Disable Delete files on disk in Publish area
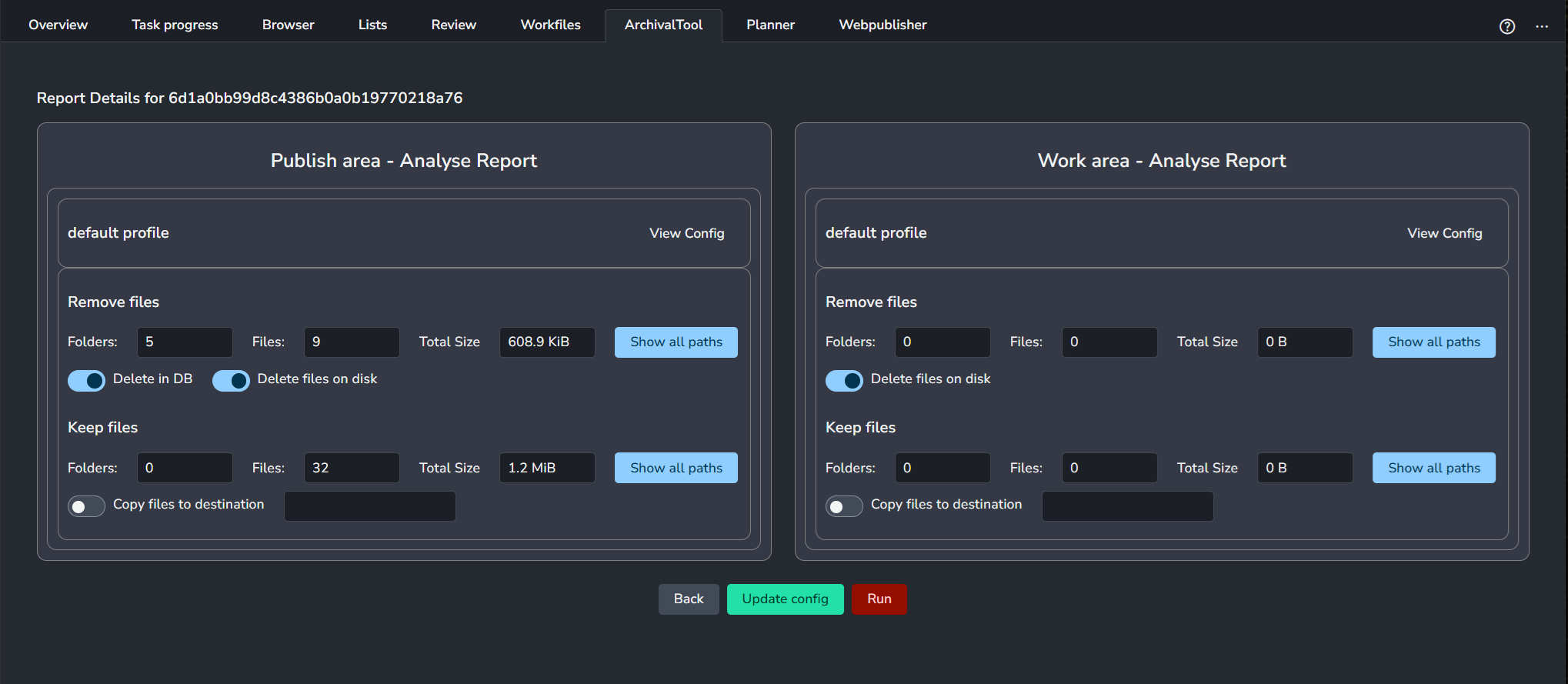The width and height of the screenshot is (1568, 684). [231, 380]
